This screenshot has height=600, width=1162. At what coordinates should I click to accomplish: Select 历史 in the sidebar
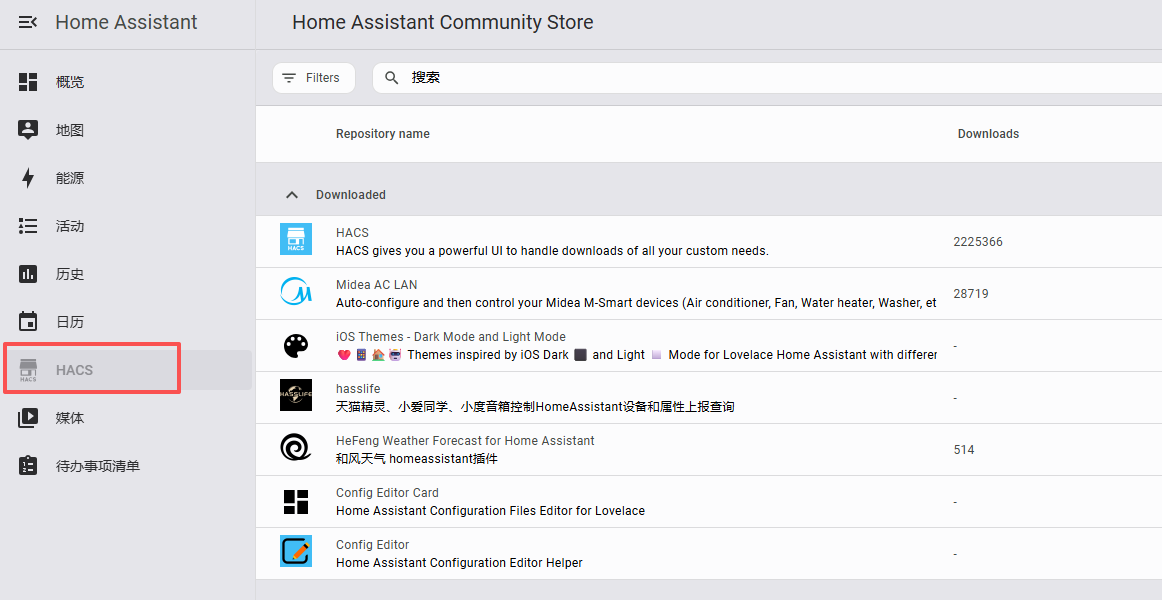pyautogui.click(x=70, y=274)
